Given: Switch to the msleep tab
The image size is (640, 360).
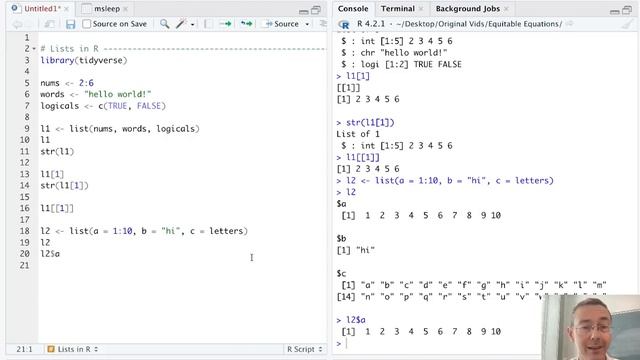Looking at the screenshot, I should [x=107, y=9].
